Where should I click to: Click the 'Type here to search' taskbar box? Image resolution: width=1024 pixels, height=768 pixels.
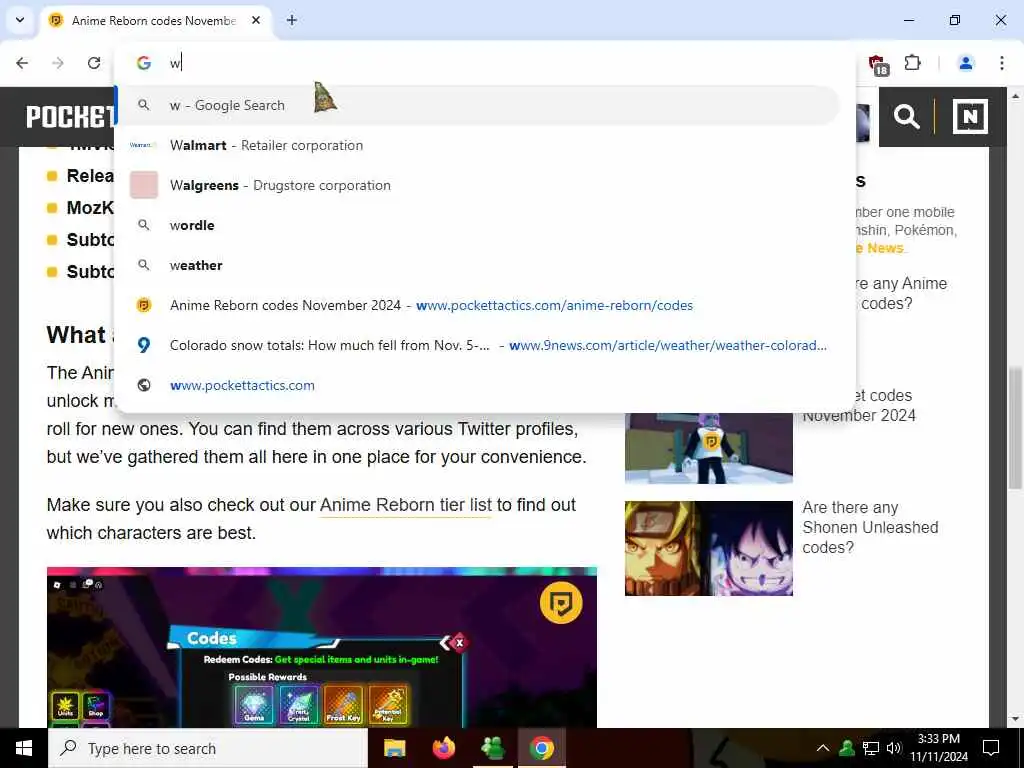tap(208, 748)
